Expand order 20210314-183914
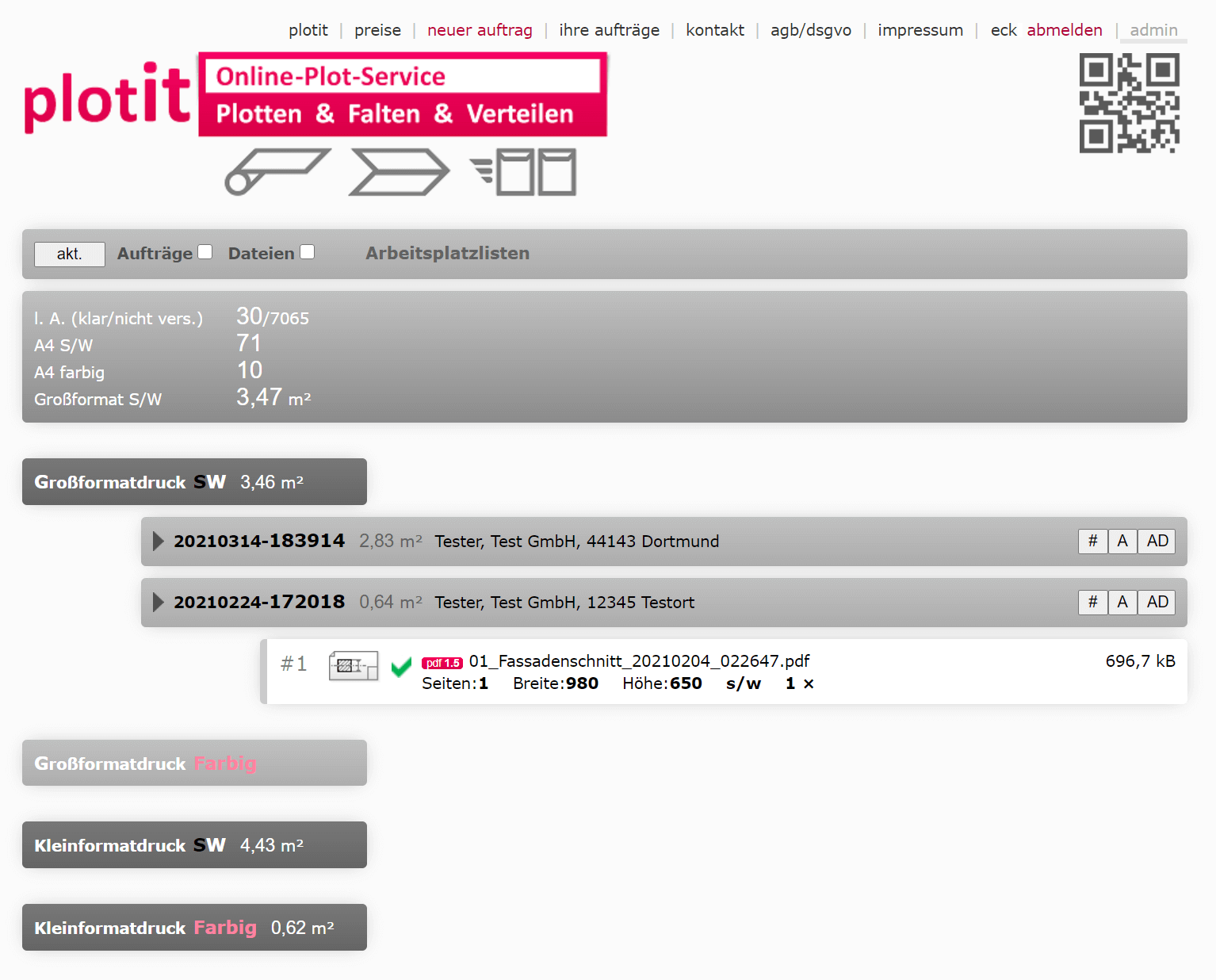Image resolution: width=1216 pixels, height=980 pixels. pos(159,542)
